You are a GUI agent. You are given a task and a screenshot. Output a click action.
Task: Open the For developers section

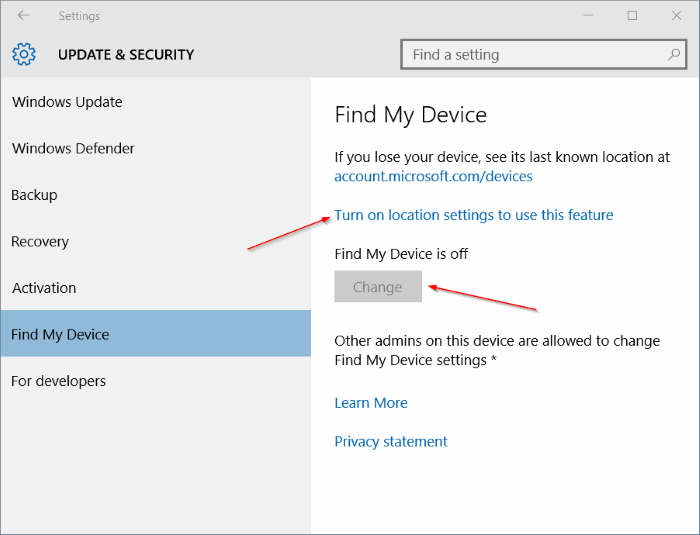click(58, 381)
